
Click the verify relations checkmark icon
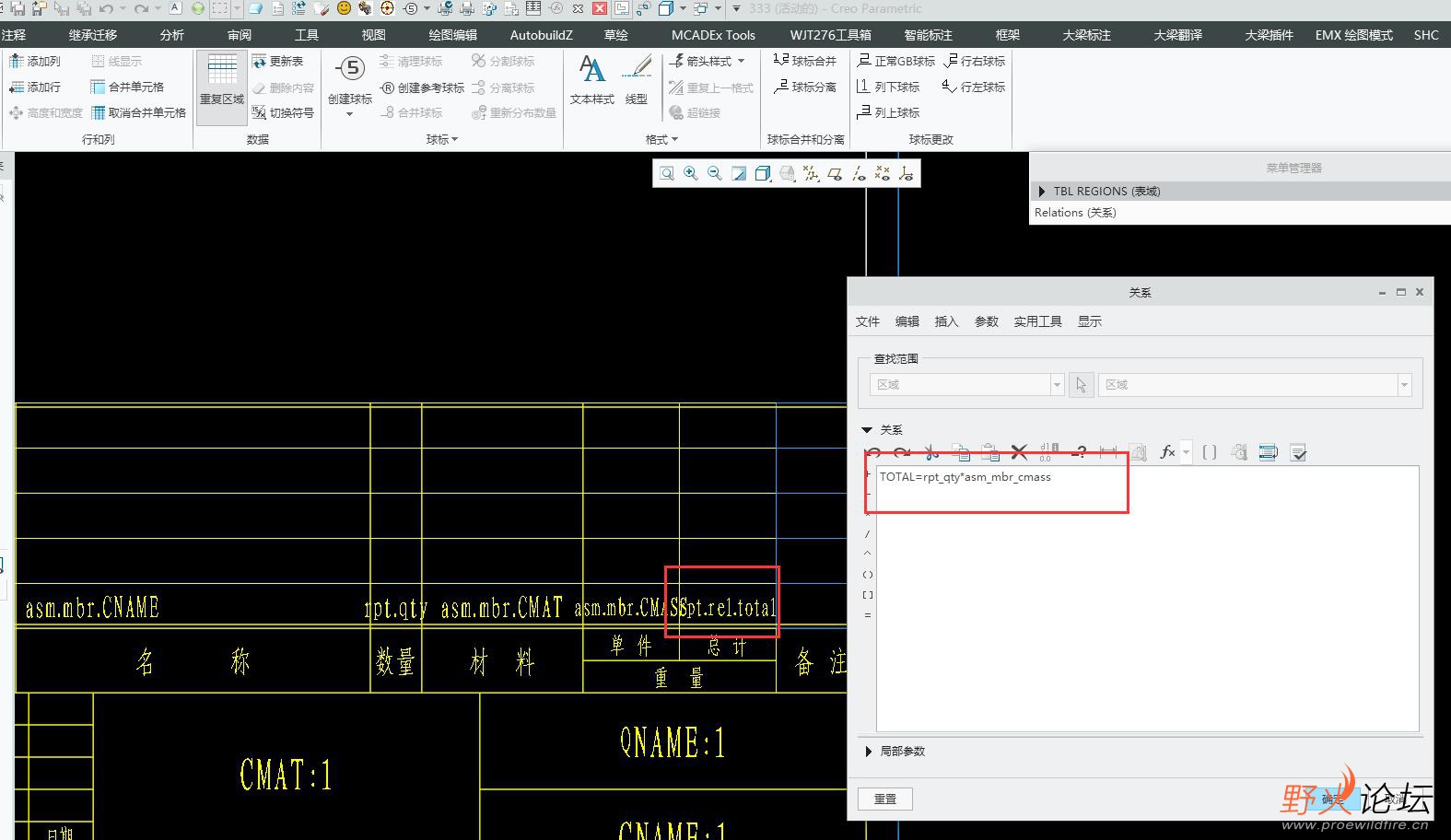tap(1298, 452)
